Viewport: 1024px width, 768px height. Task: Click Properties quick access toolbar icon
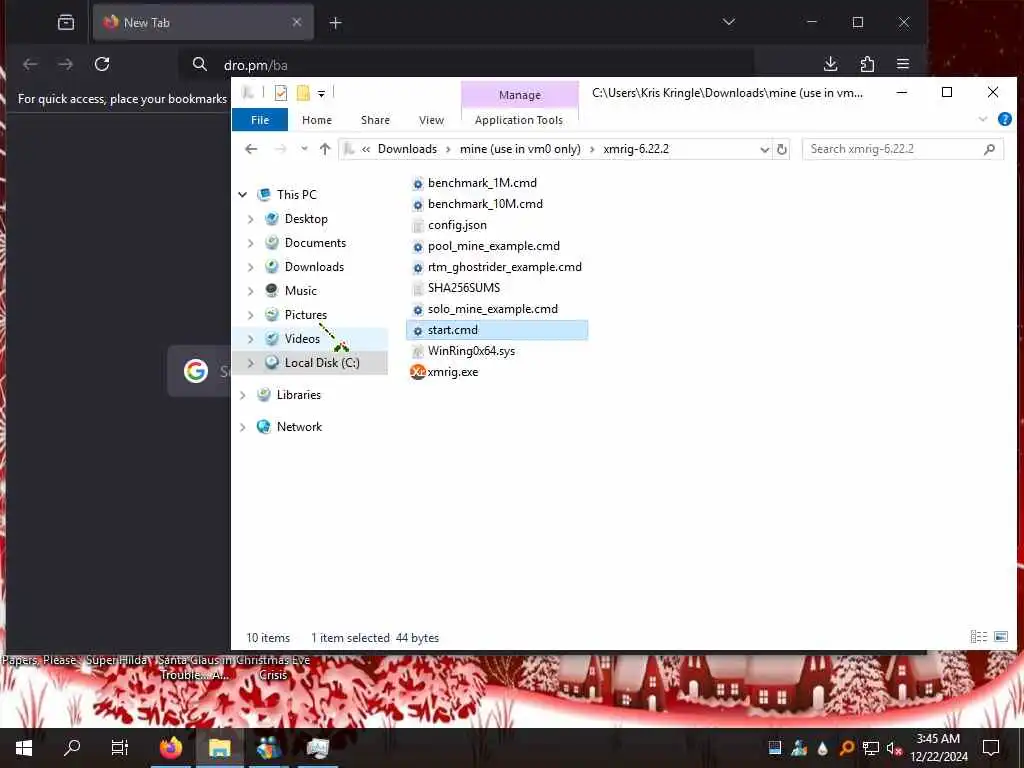281,93
